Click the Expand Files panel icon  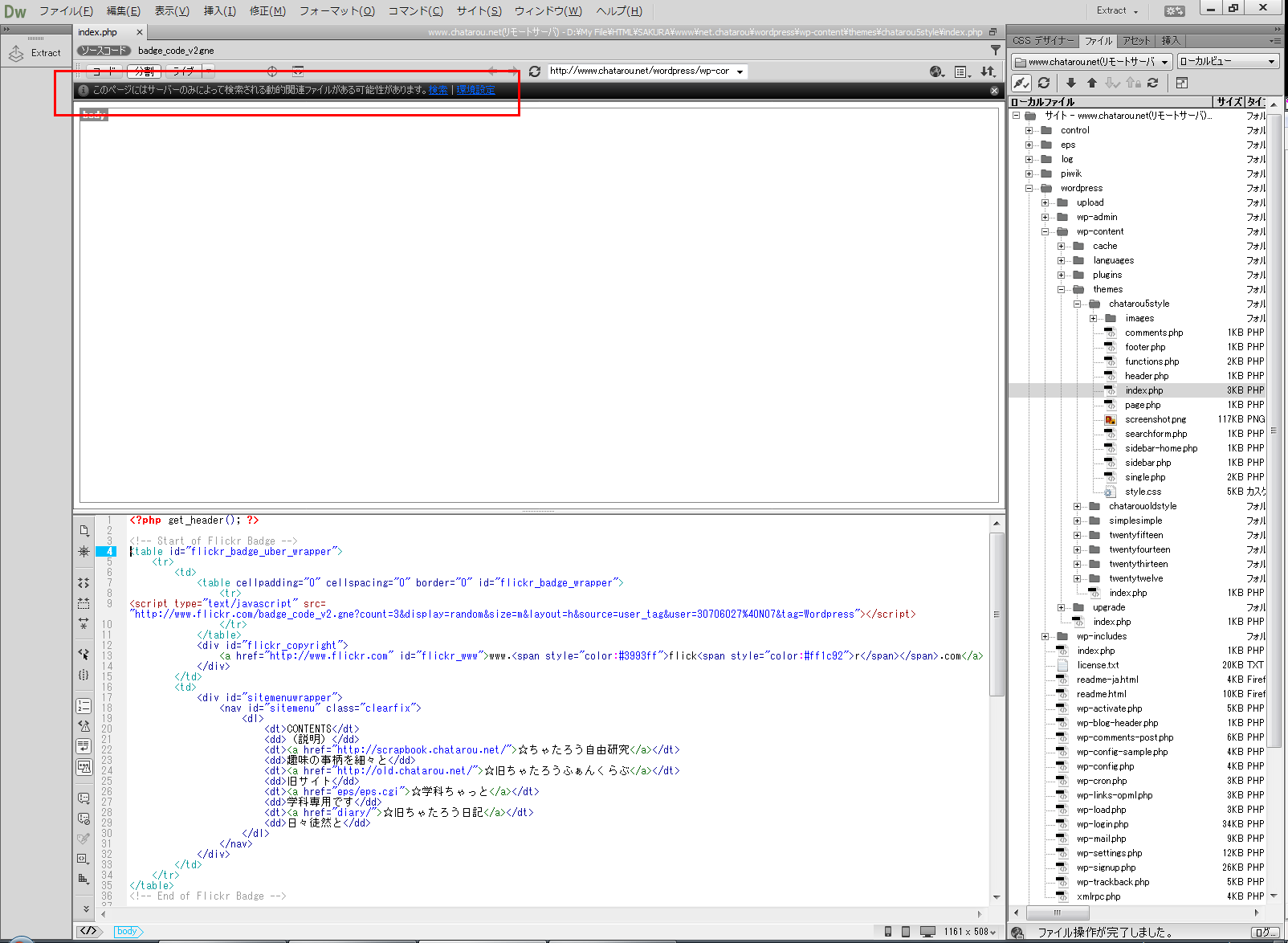tap(1182, 83)
